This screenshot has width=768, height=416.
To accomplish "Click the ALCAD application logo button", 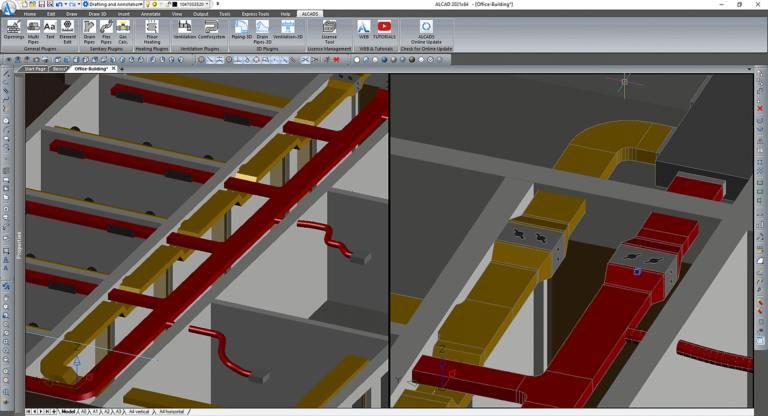I will click(x=8, y=8).
